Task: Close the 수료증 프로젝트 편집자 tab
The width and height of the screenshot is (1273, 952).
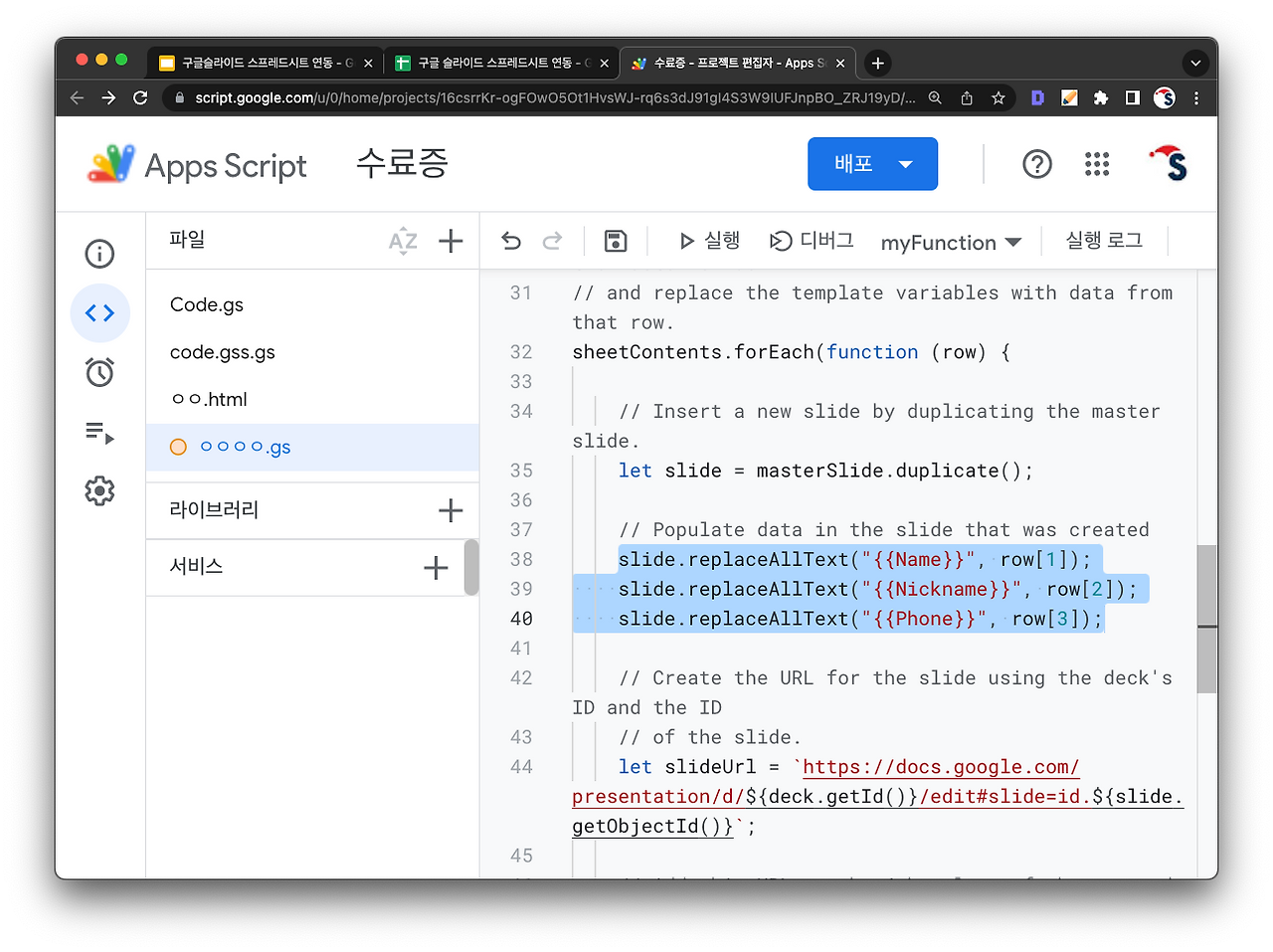Action: click(840, 63)
